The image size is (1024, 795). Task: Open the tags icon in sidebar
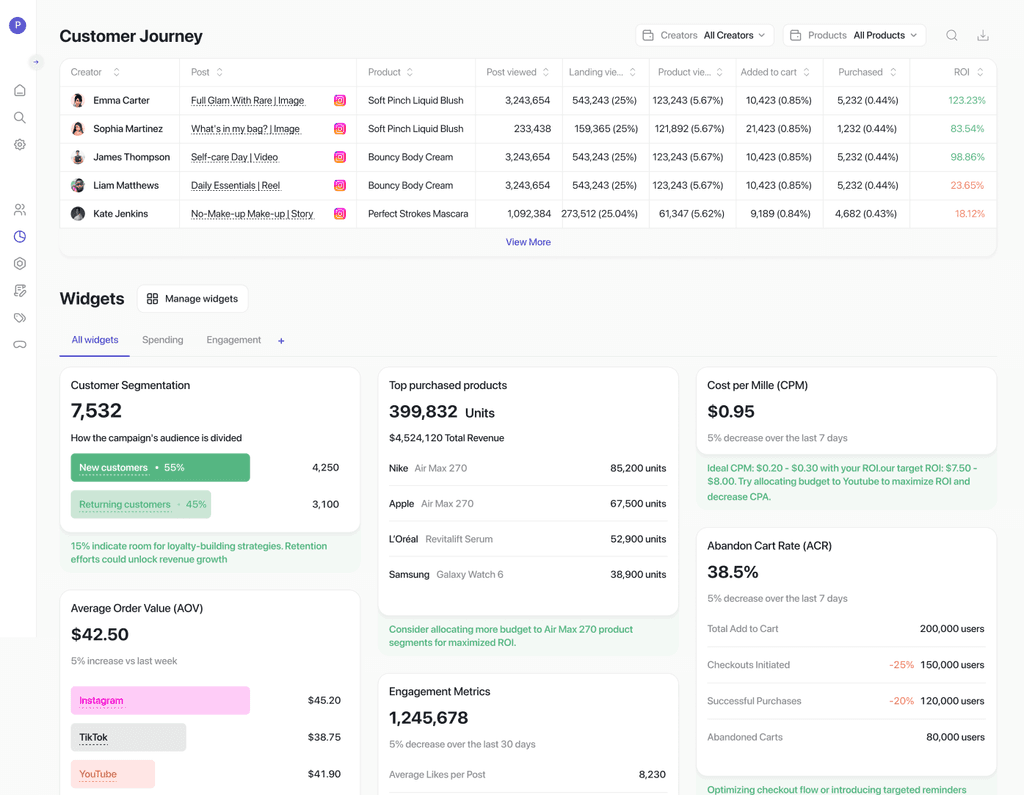(x=20, y=317)
